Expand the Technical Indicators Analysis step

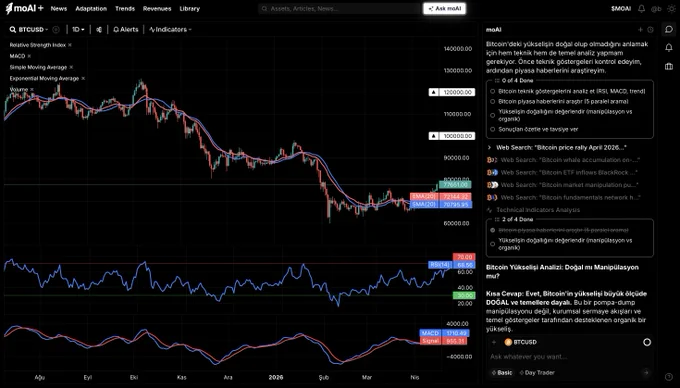tap(534, 210)
